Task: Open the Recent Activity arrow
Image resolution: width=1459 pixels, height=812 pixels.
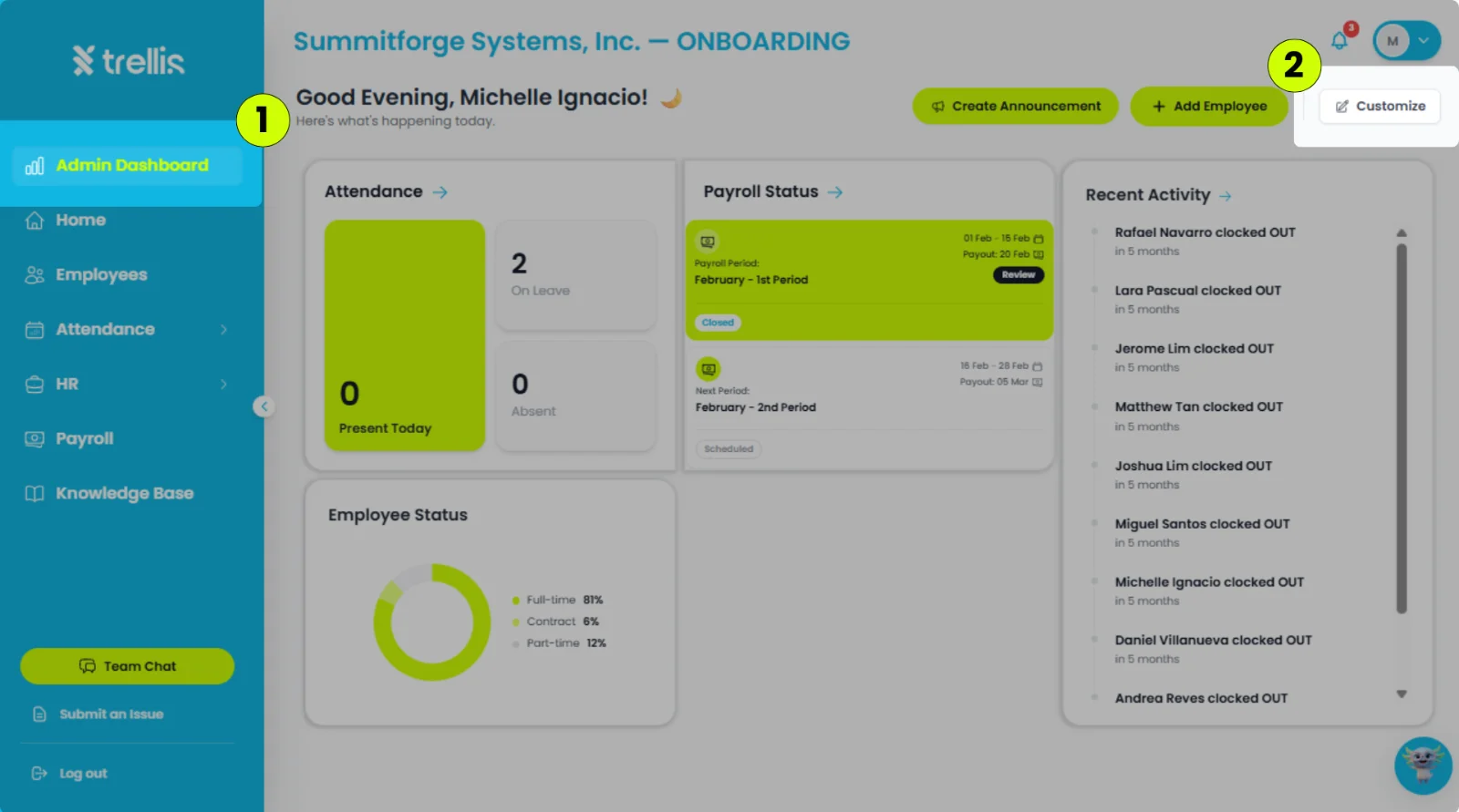Action: pos(1226,196)
